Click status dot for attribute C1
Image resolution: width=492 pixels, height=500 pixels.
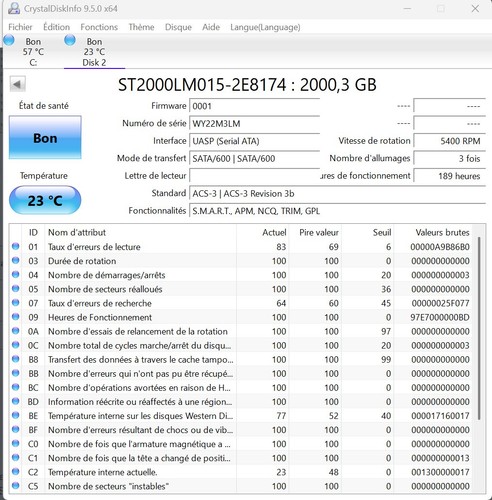(15, 457)
